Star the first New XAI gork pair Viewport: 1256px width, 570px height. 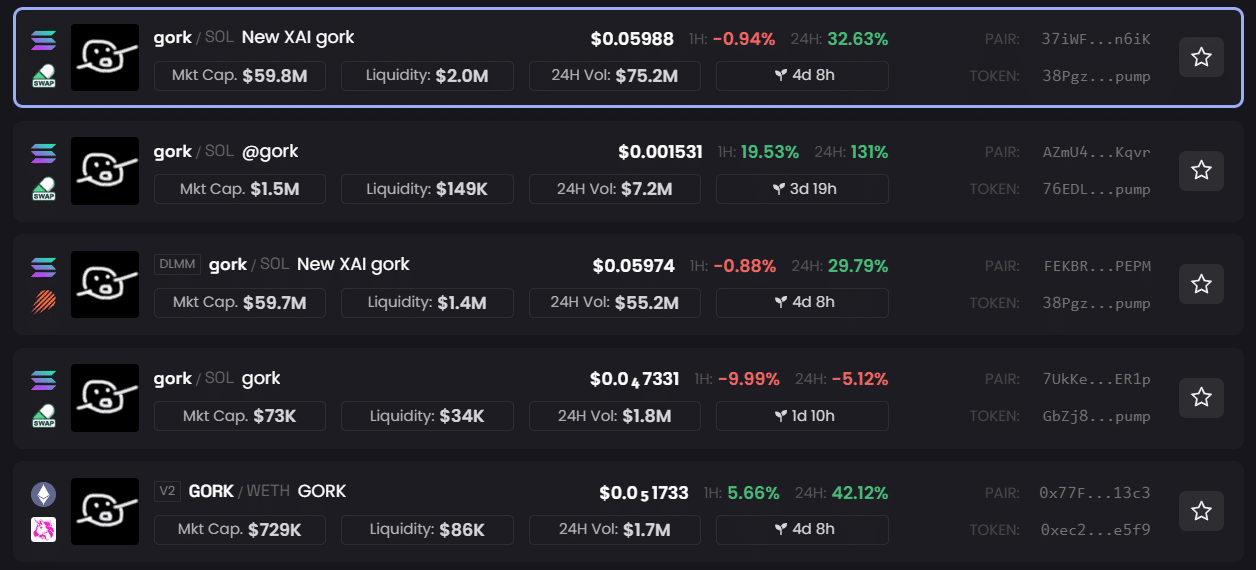[x=1201, y=57]
